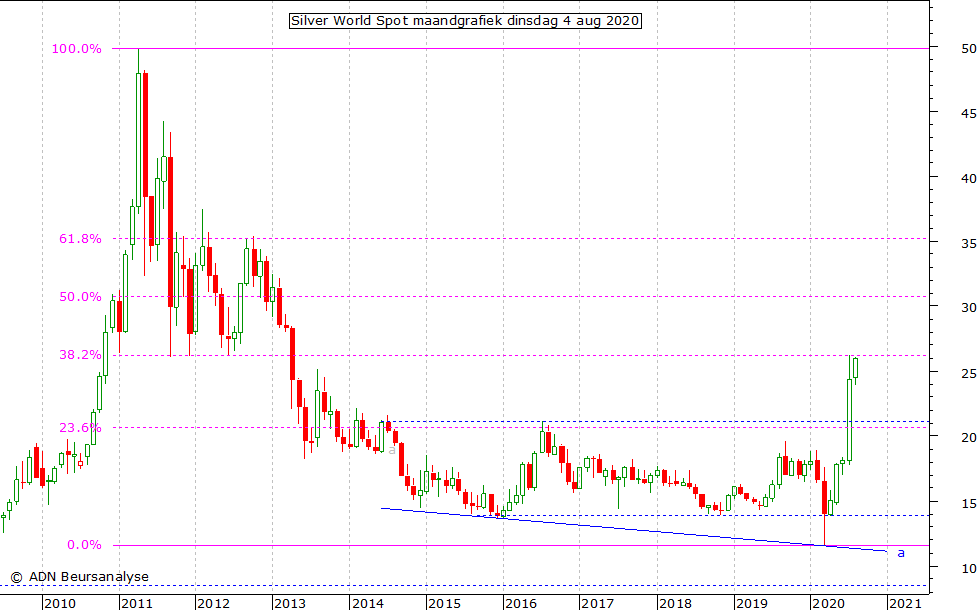Select the 23.6% Fibonacci label
The height and width of the screenshot is (610, 980).
pyautogui.click(x=80, y=428)
